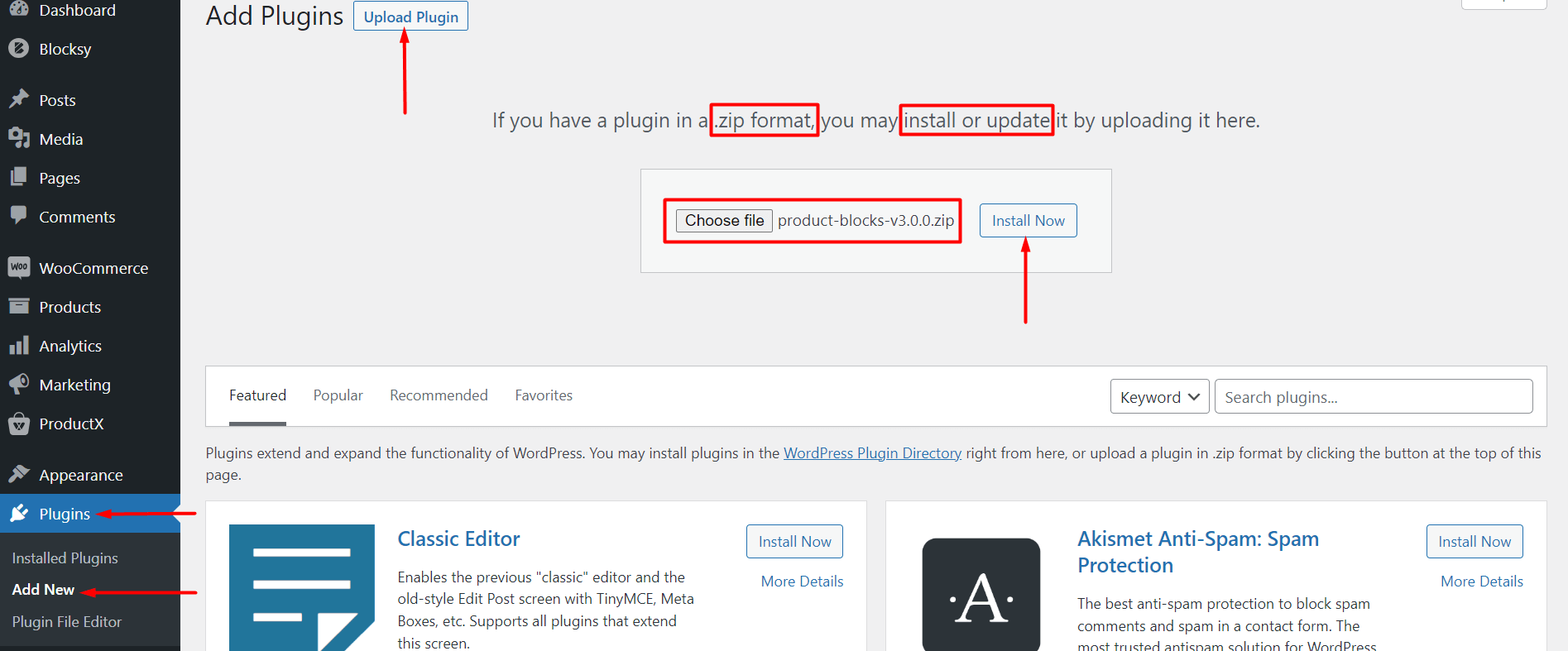
Task: Install the Classic Editor plugin
Action: 794,541
